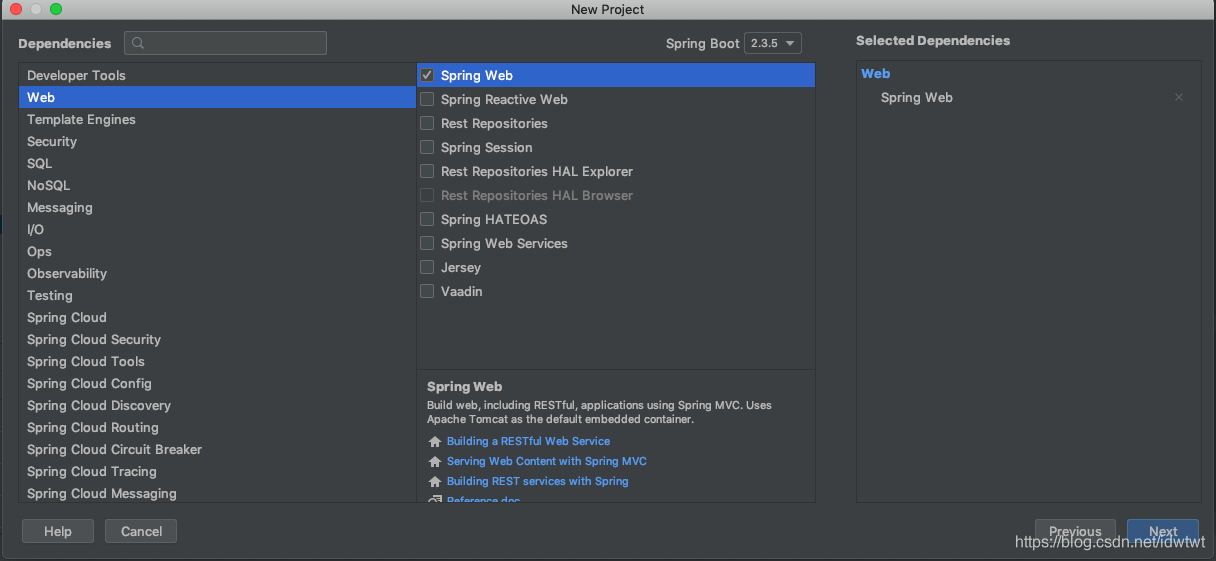This screenshot has width=1216, height=561.
Task: Open the Testing category
Action: point(217,295)
